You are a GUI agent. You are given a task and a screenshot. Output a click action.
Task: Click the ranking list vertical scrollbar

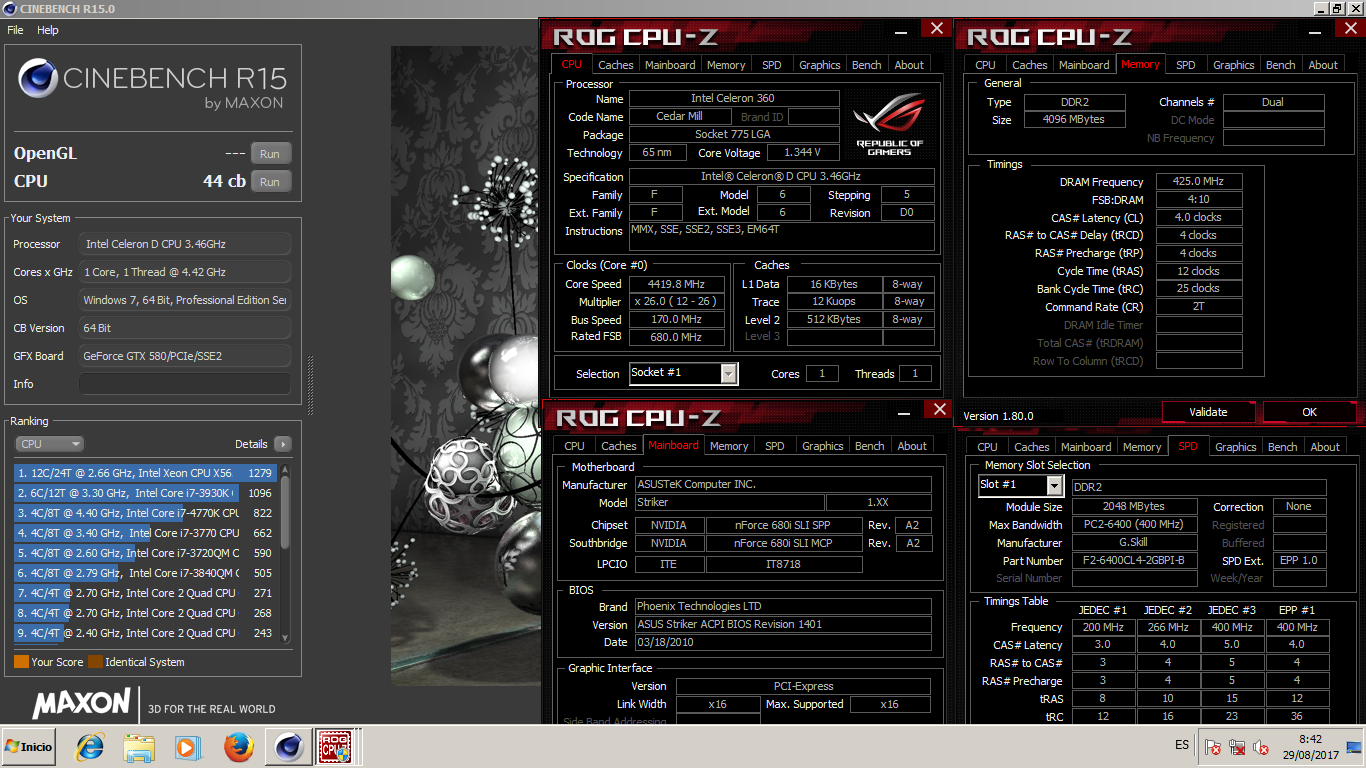[x=285, y=553]
